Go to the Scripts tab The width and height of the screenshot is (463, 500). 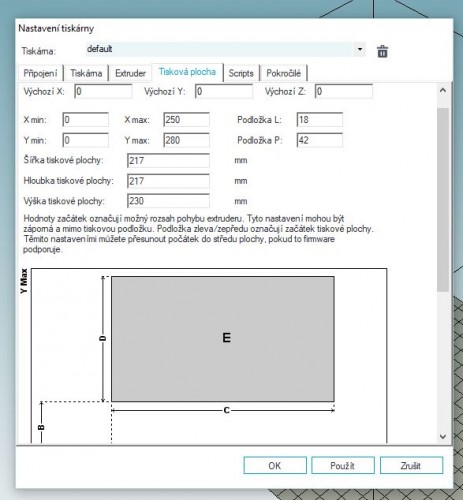click(241, 73)
